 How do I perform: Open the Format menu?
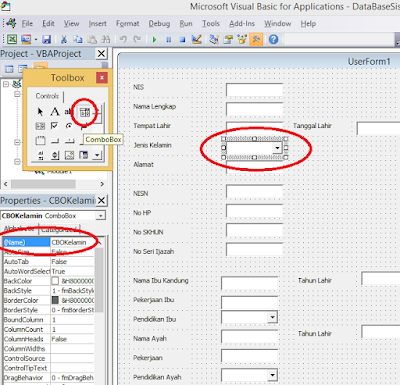[x=128, y=24]
